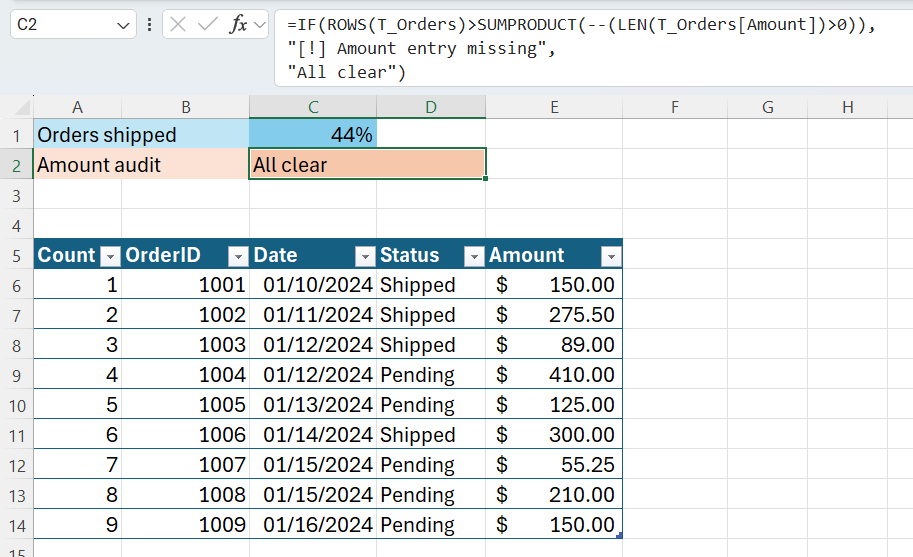Select row 9 header
This screenshot has width=913, height=557.
coord(16,375)
